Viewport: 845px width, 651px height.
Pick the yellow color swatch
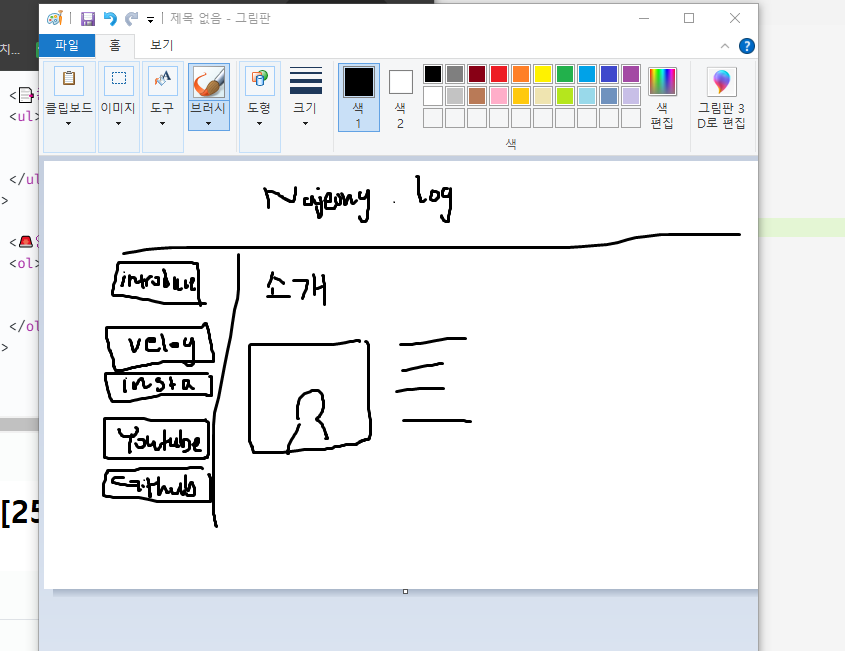pos(543,74)
